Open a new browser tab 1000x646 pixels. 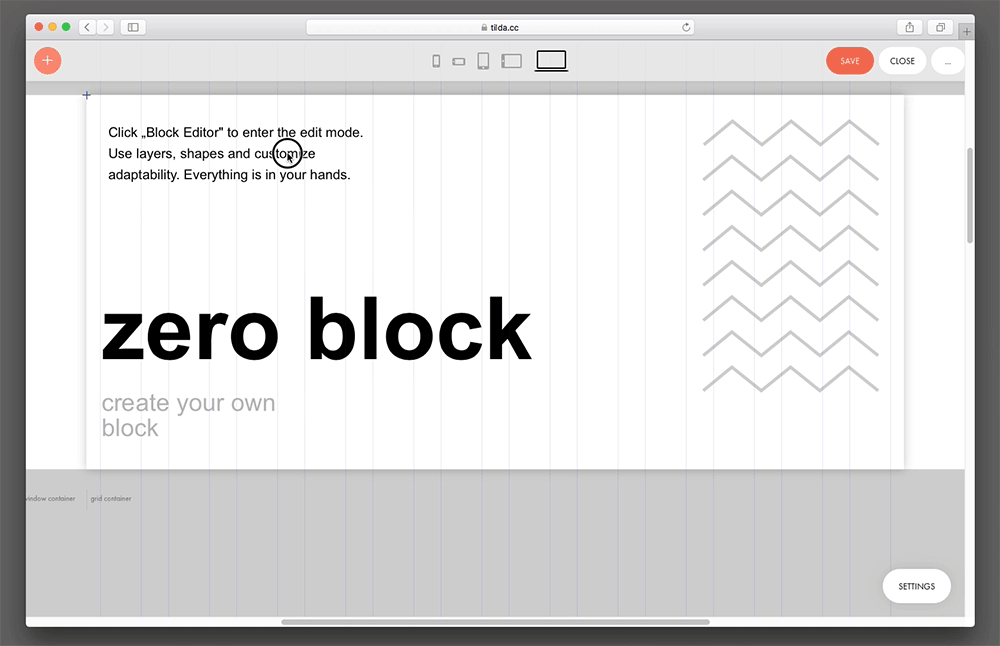[x=966, y=31]
